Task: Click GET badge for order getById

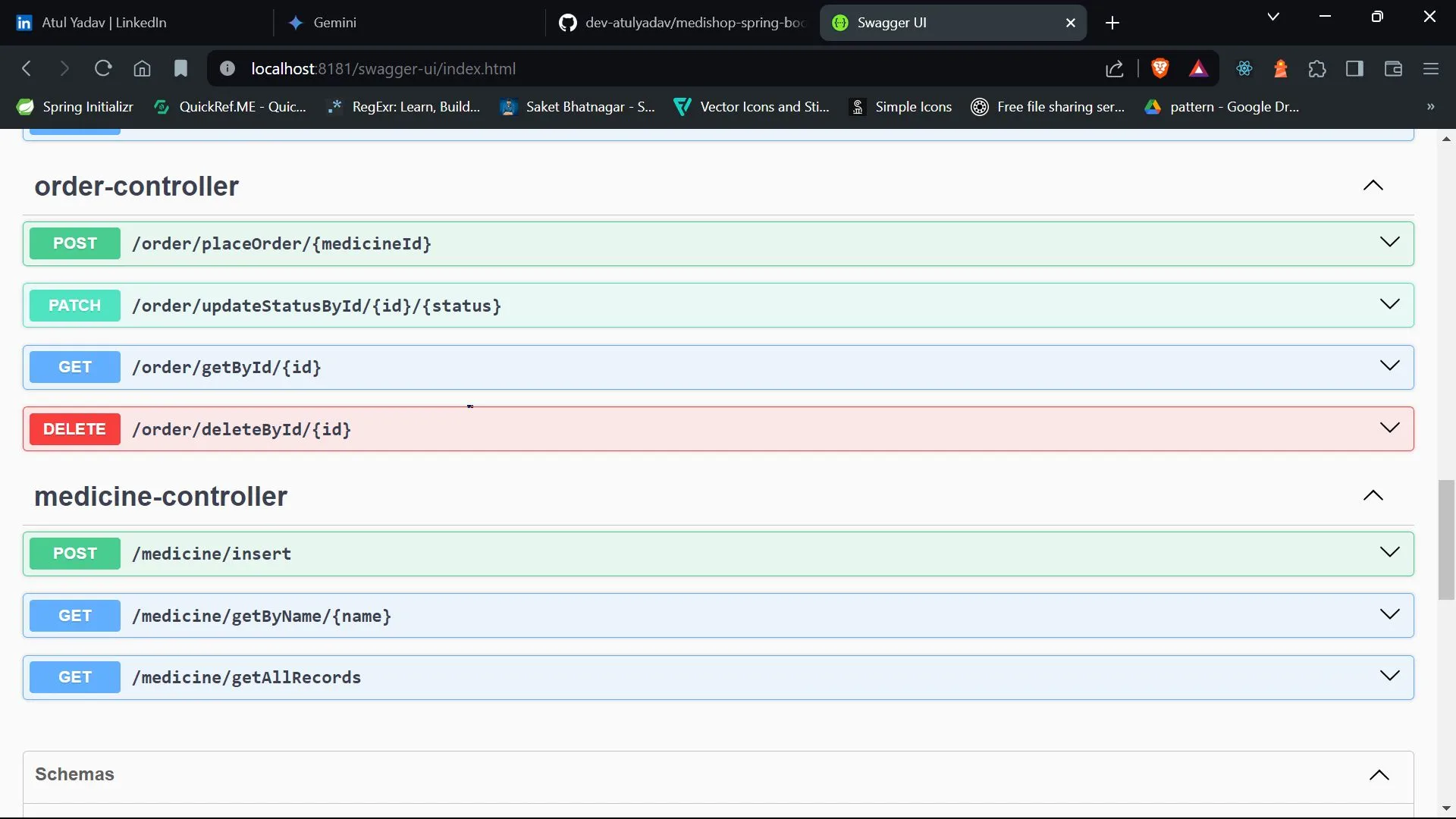Action: click(75, 367)
